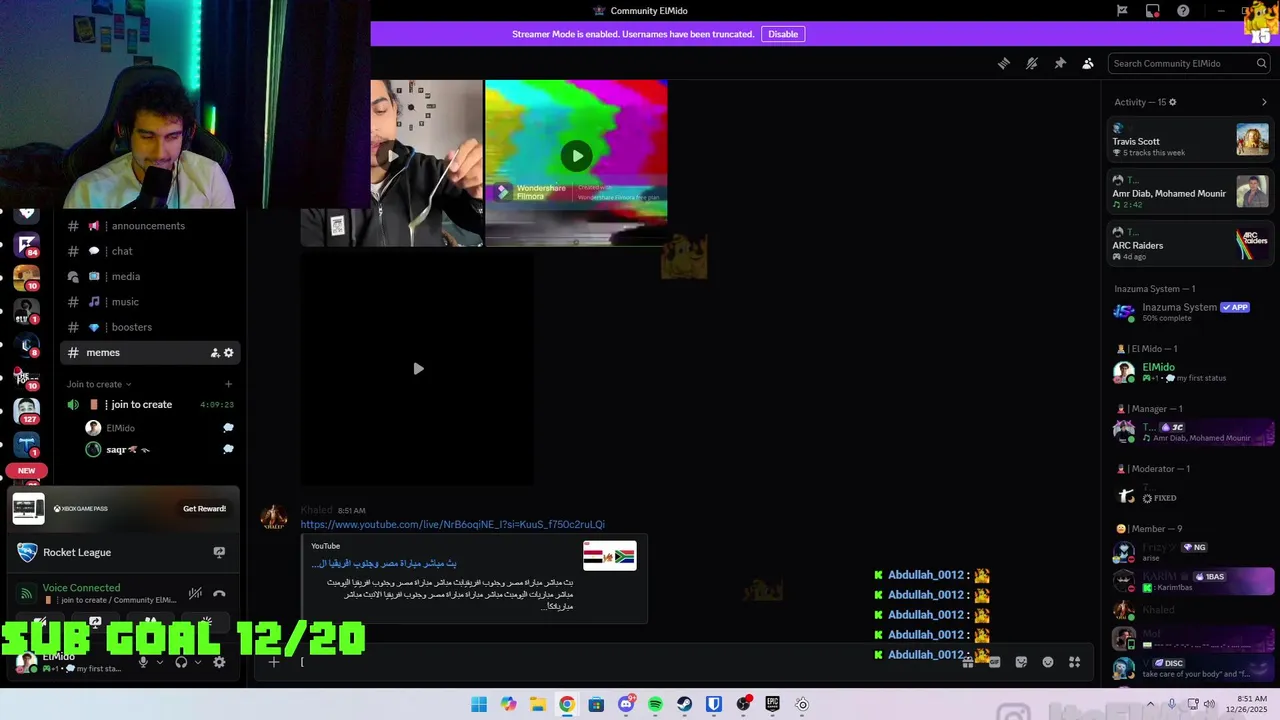The width and height of the screenshot is (1280, 720).
Task: Open the Threads icon in channel header
Action: pyautogui.click(x=1004, y=63)
